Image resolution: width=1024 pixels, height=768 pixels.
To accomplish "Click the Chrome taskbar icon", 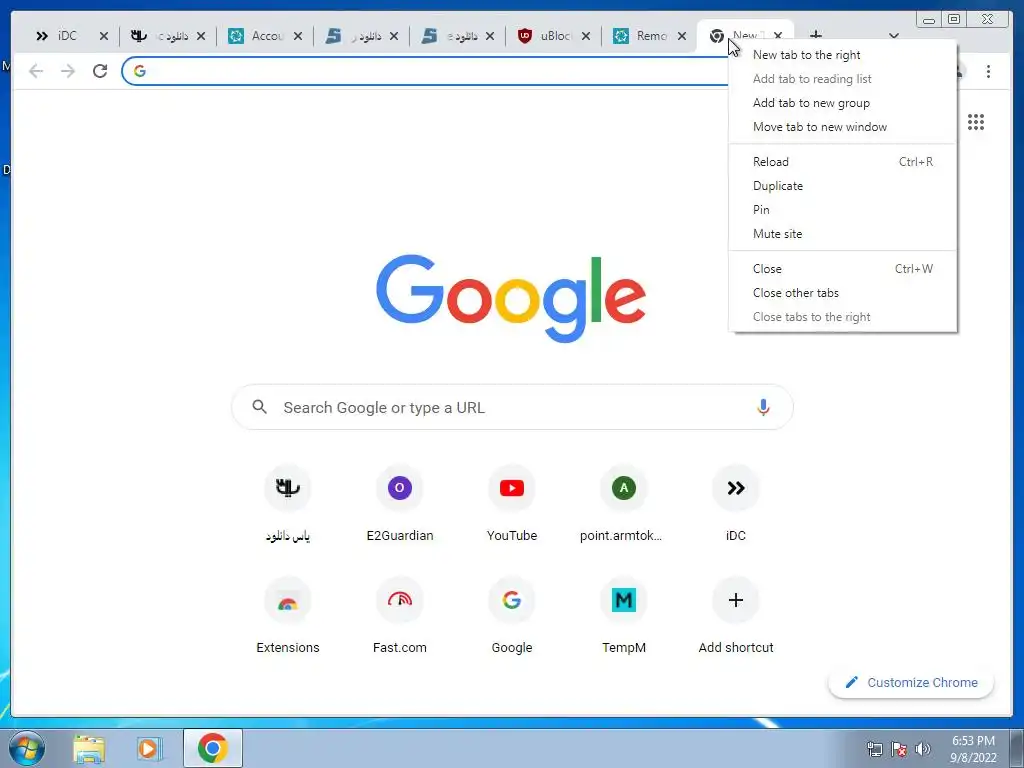I will (x=213, y=748).
